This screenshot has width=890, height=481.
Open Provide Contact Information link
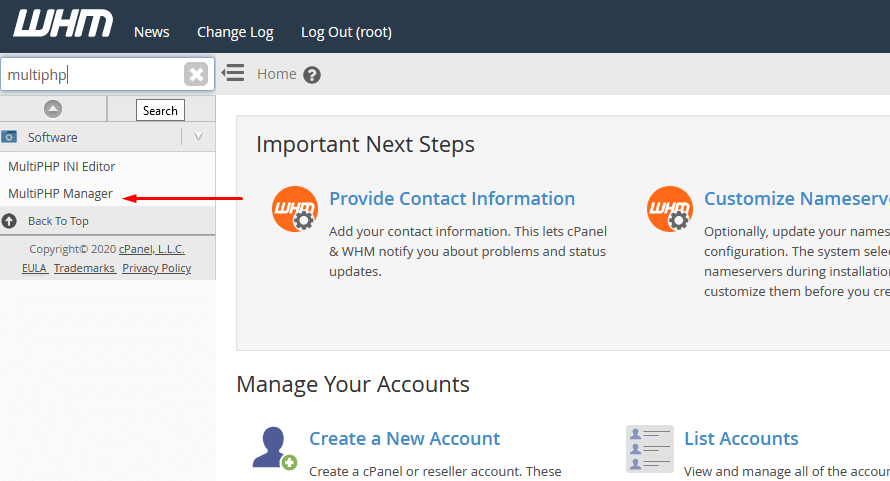tap(452, 199)
